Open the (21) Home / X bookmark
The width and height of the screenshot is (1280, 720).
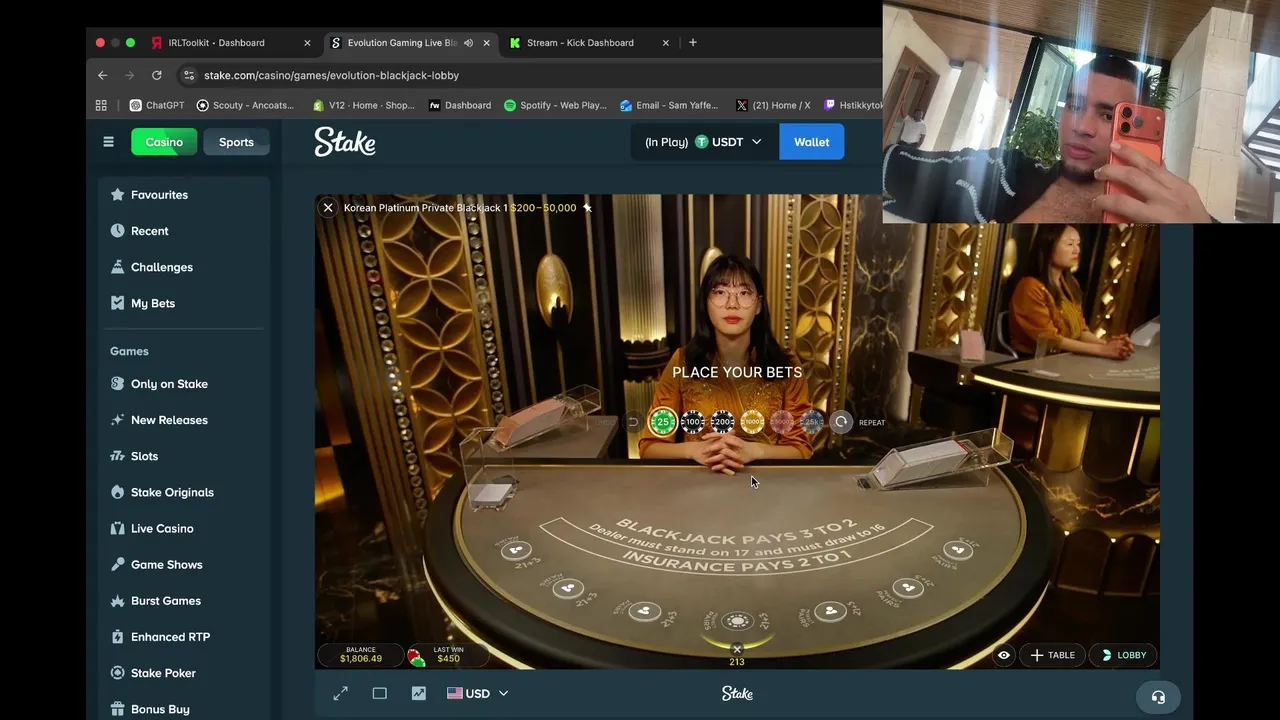click(773, 105)
